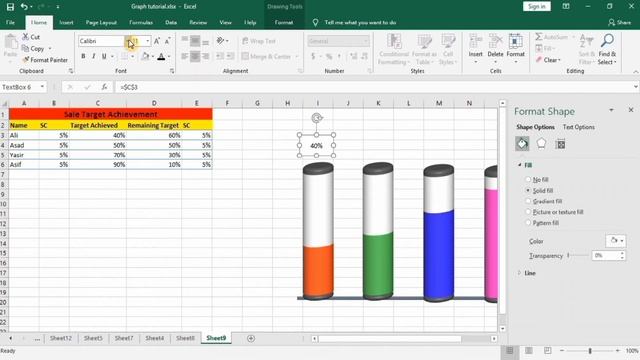Toggle Italic formatting
This screenshot has height=360, width=640.
(93, 56)
